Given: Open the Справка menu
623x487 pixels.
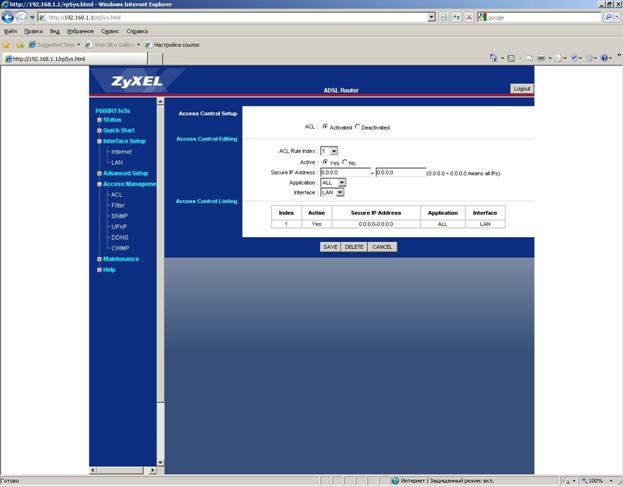Looking at the screenshot, I should click(137, 31).
